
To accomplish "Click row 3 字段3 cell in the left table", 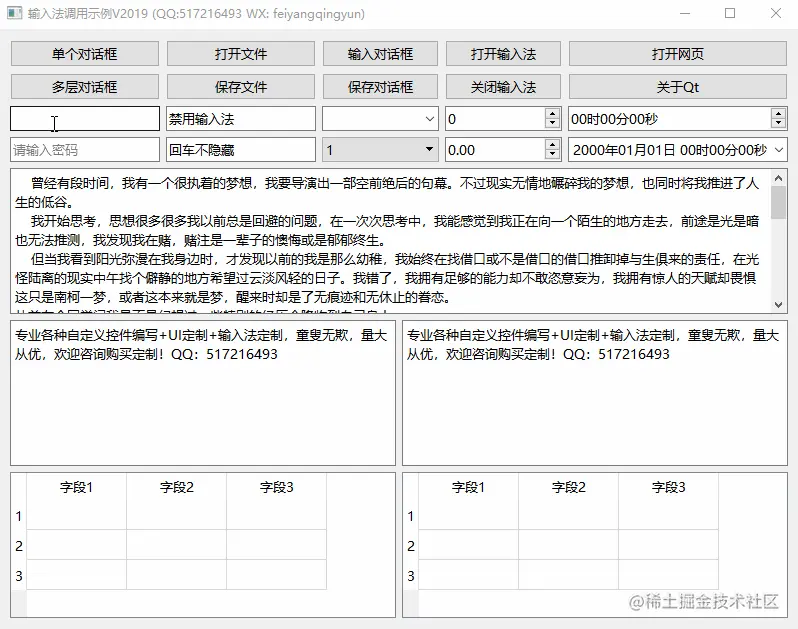I will point(276,575).
